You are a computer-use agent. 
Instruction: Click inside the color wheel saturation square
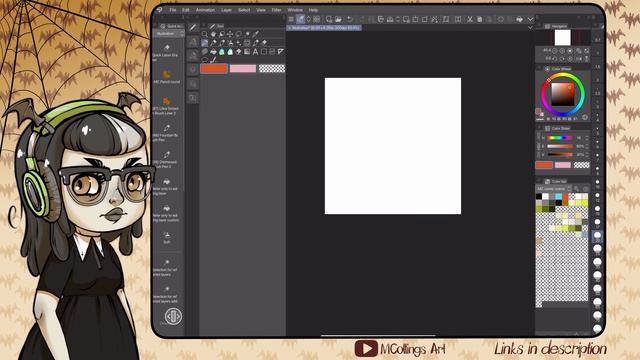tap(563, 95)
